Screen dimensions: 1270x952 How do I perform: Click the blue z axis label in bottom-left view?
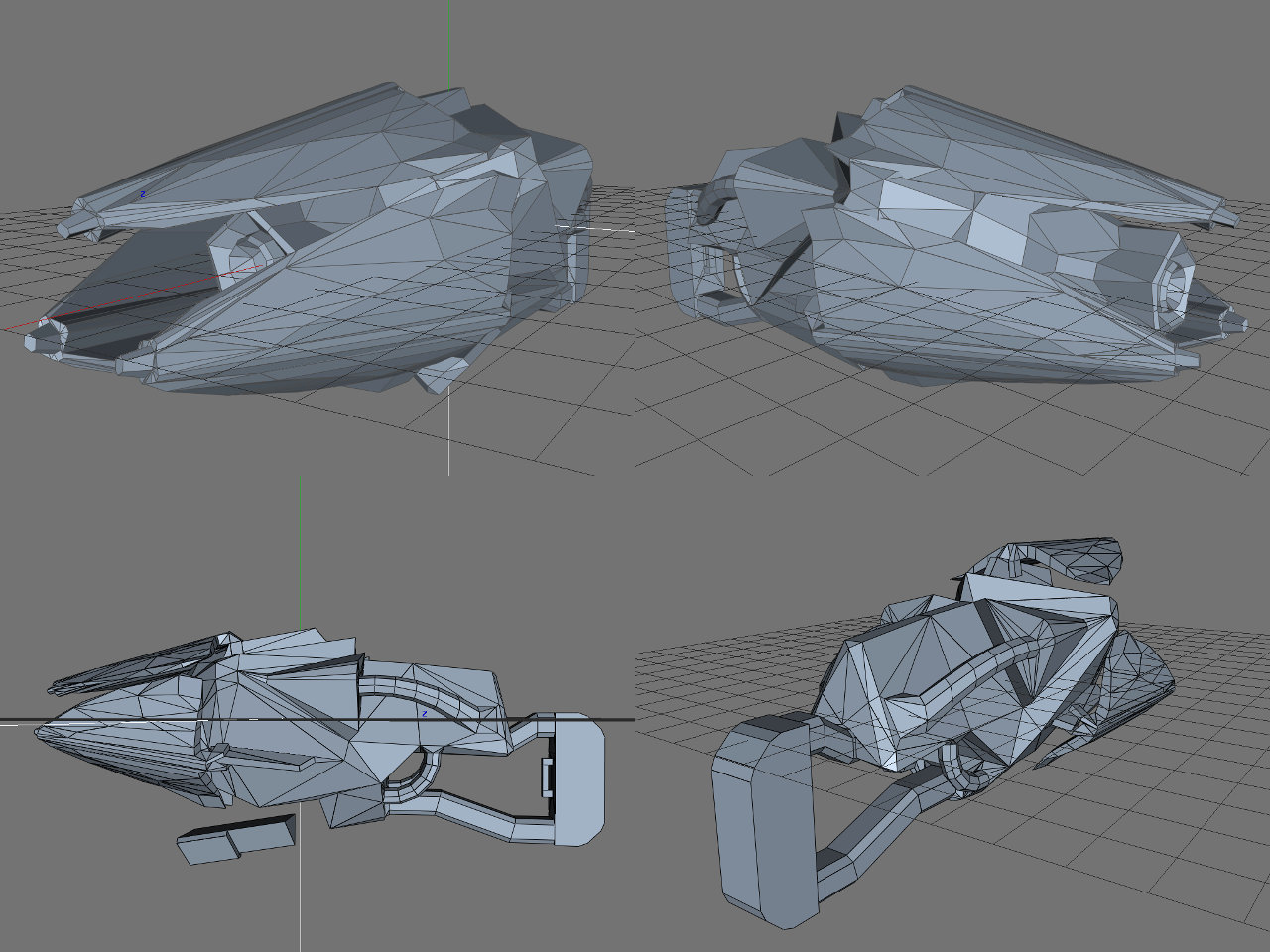pos(424,713)
